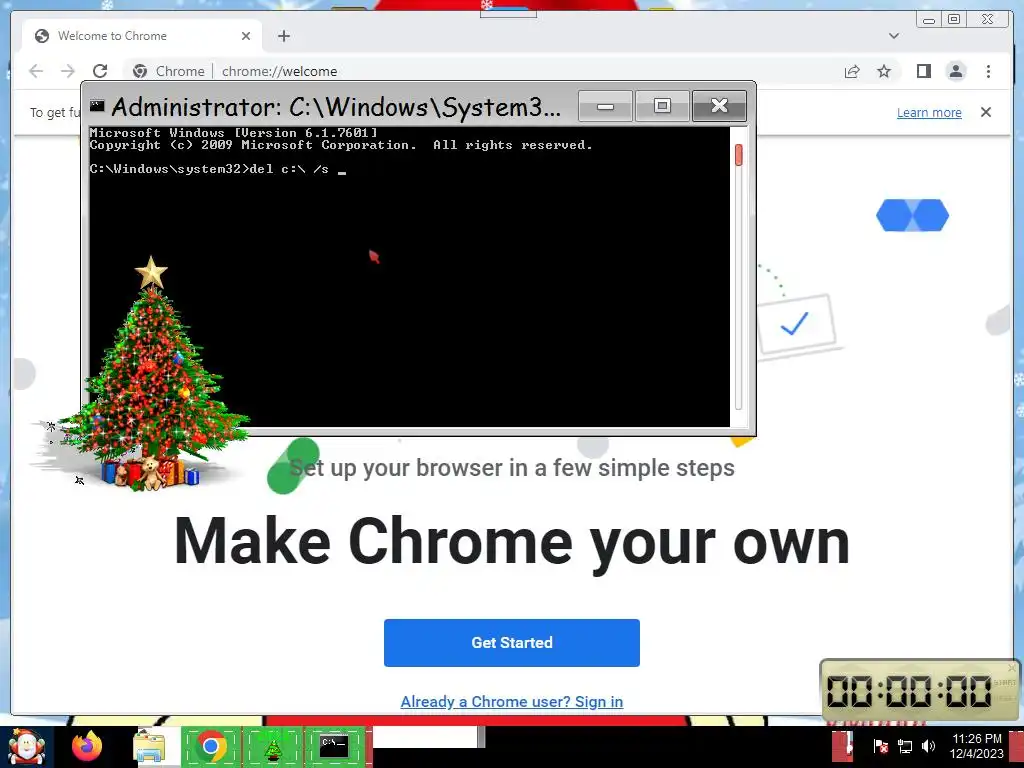Minimize the Administrator command prompt window
The width and height of the screenshot is (1024, 768).
click(x=605, y=106)
